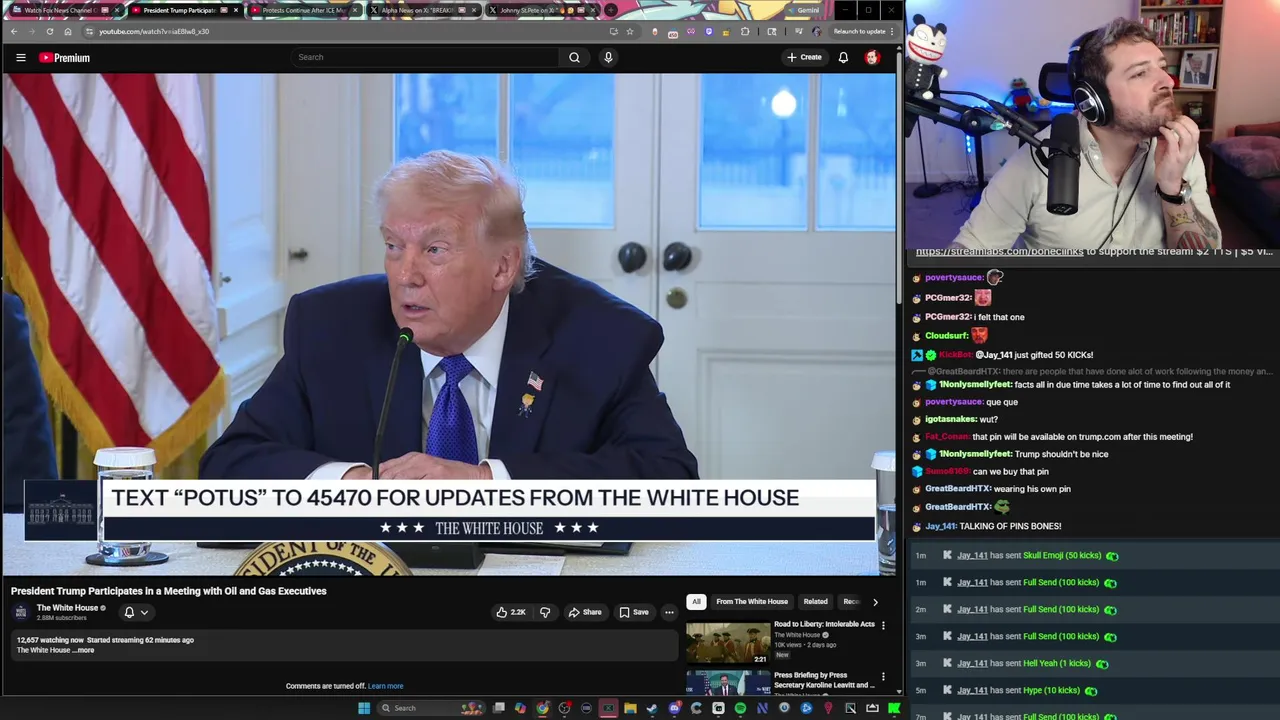Image resolution: width=1280 pixels, height=720 pixels.
Task: Open the White House channel avatar
Action: (21, 612)
